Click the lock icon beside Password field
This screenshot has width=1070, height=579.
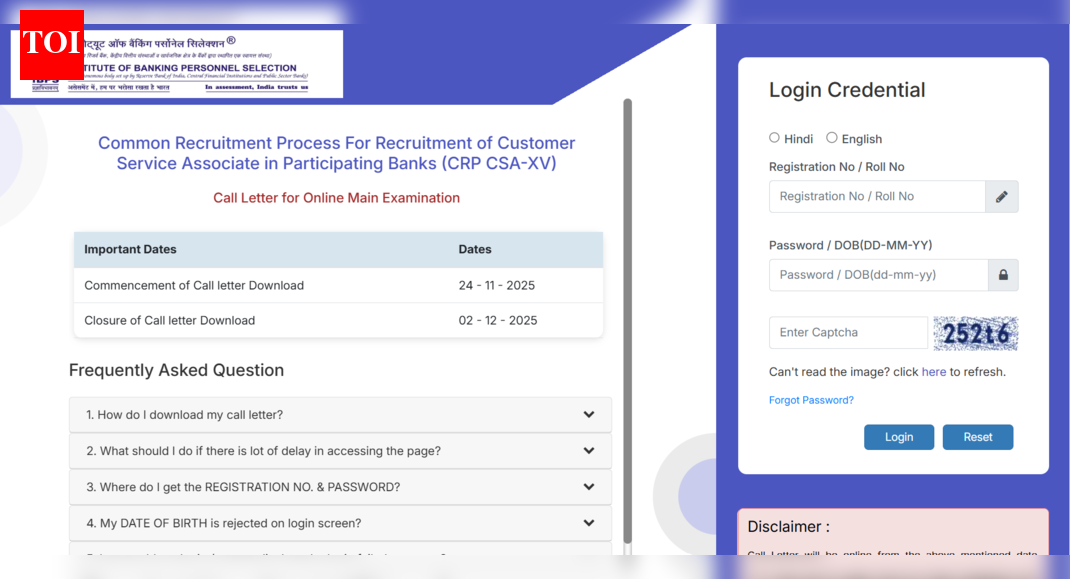tap(1003, 275)
